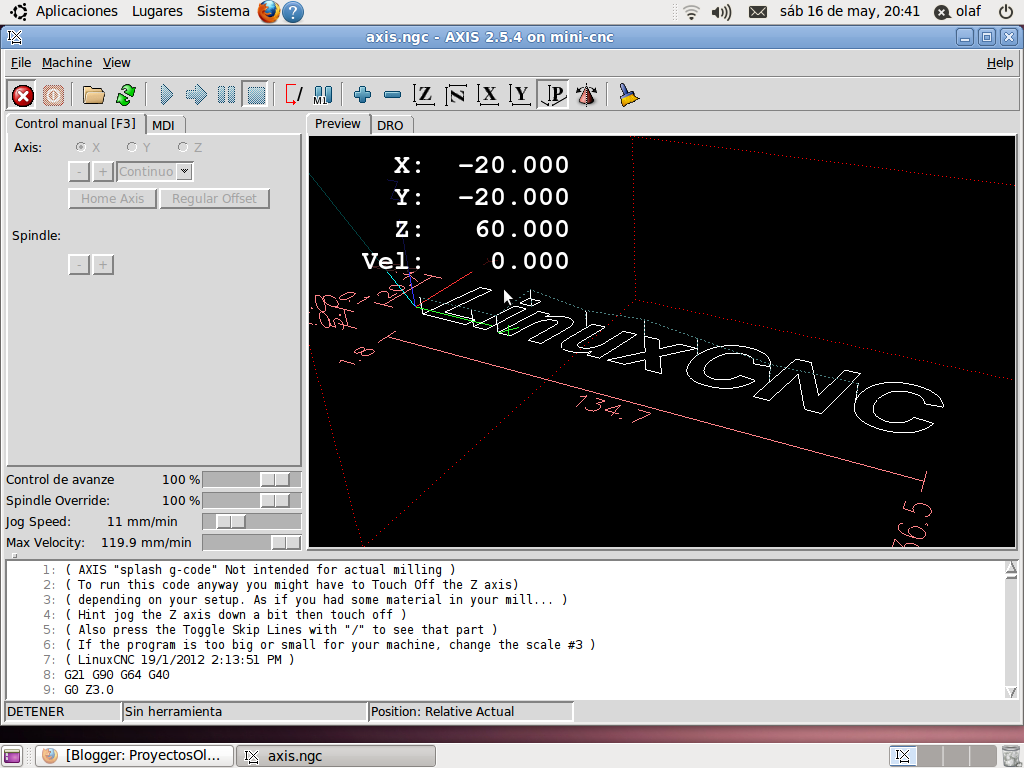Viewport: 1024px width, 768px height.
Task: Click the 'Sin herramienta' status field
Action: tap(245, 711)
